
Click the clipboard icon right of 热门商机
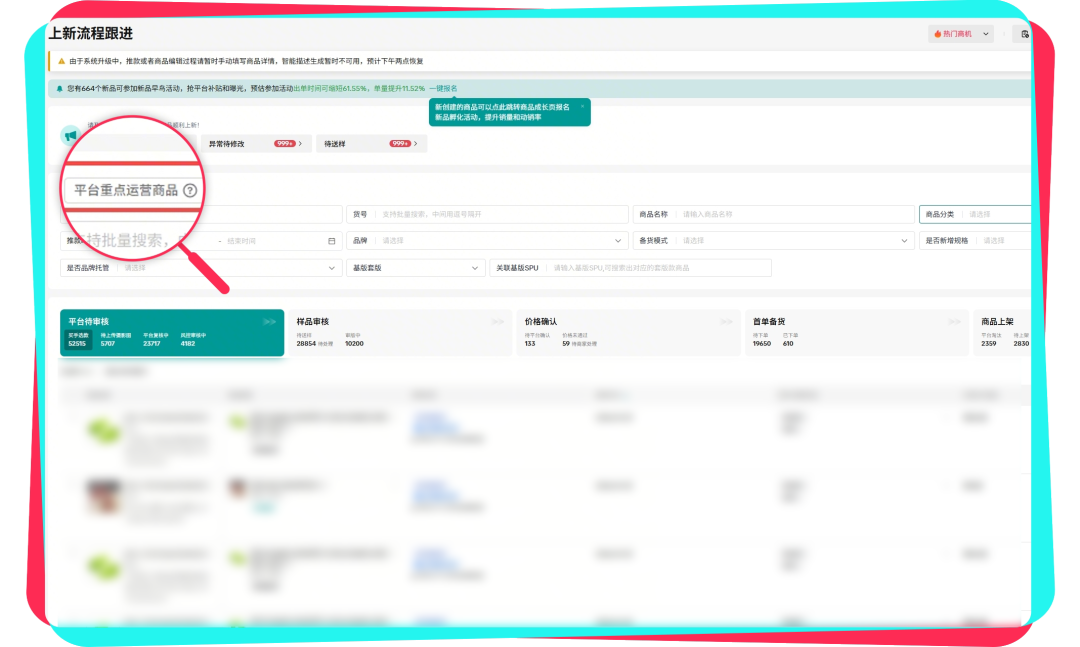tap(1024, 34)
